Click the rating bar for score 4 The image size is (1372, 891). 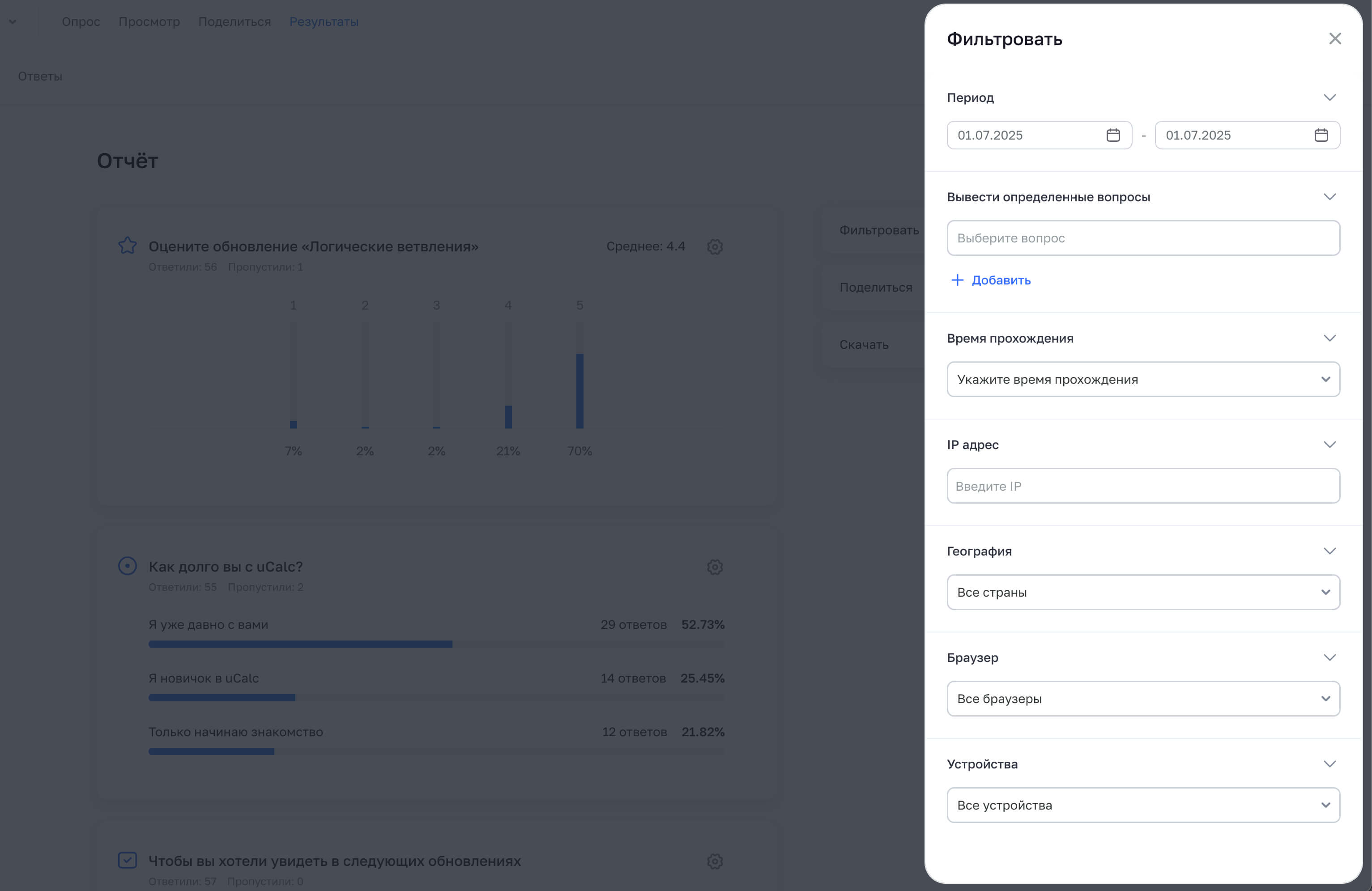[x=508, y=375]
